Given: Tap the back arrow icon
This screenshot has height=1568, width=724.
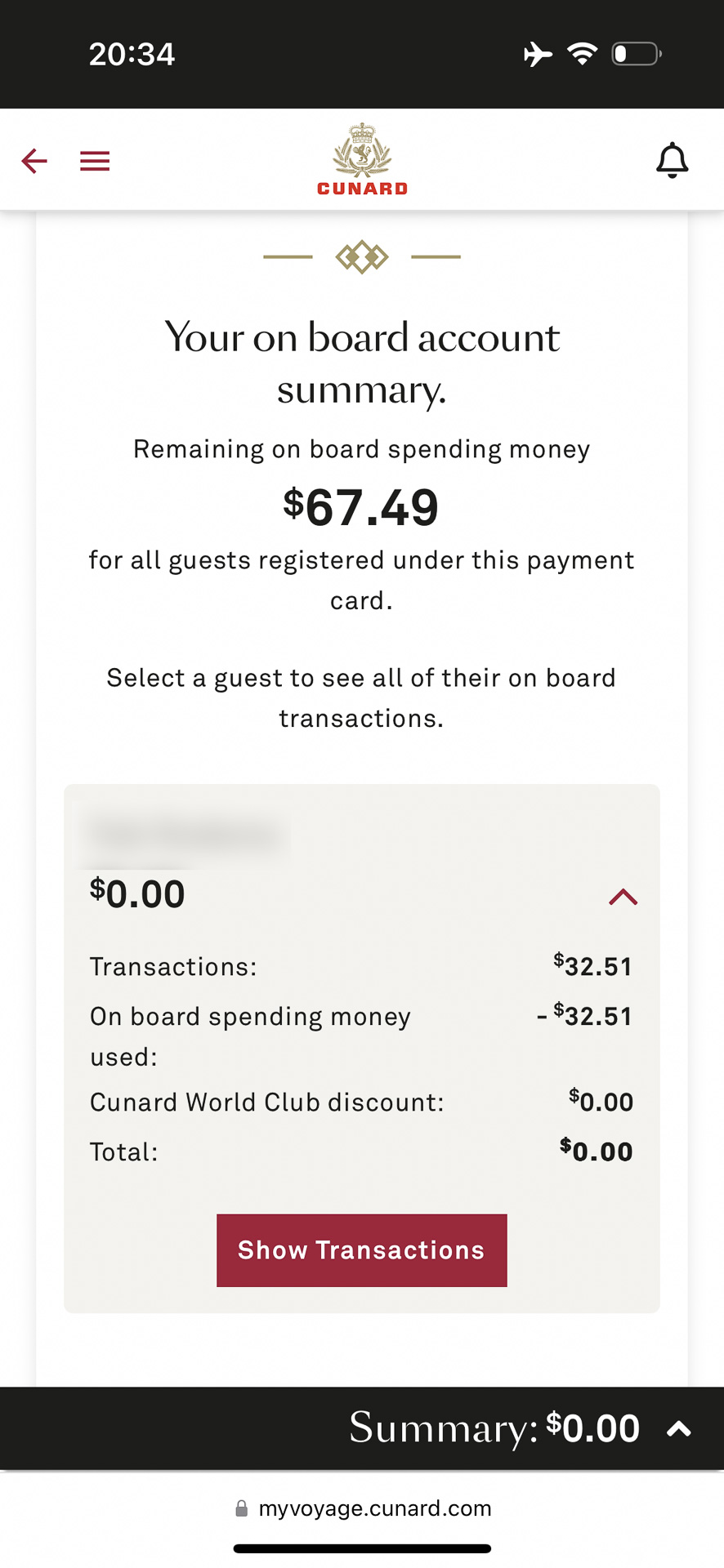Looking at the screenshot, I should click(34, 161).
